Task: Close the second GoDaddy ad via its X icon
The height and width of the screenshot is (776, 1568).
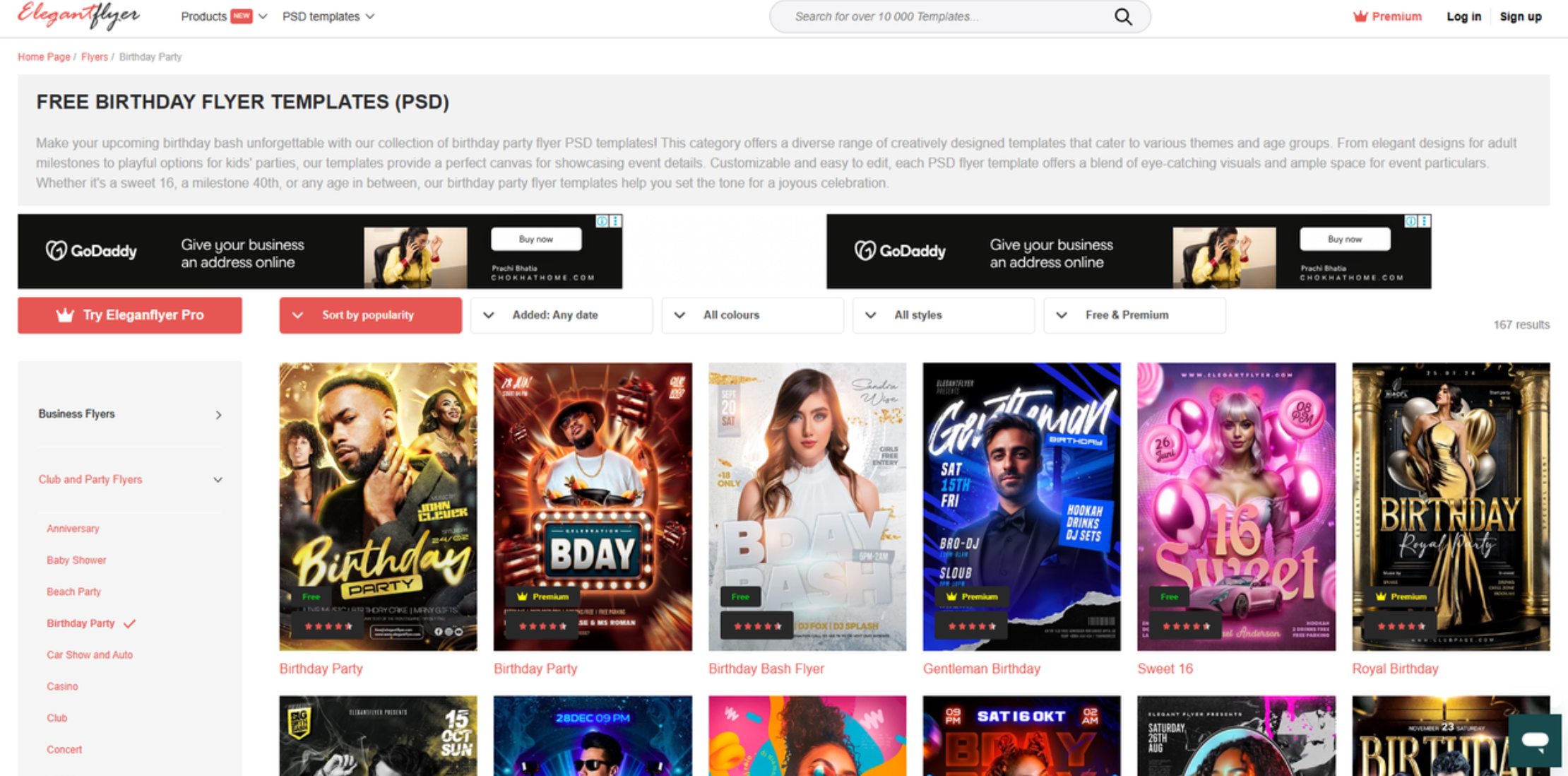Action: 1425,221
